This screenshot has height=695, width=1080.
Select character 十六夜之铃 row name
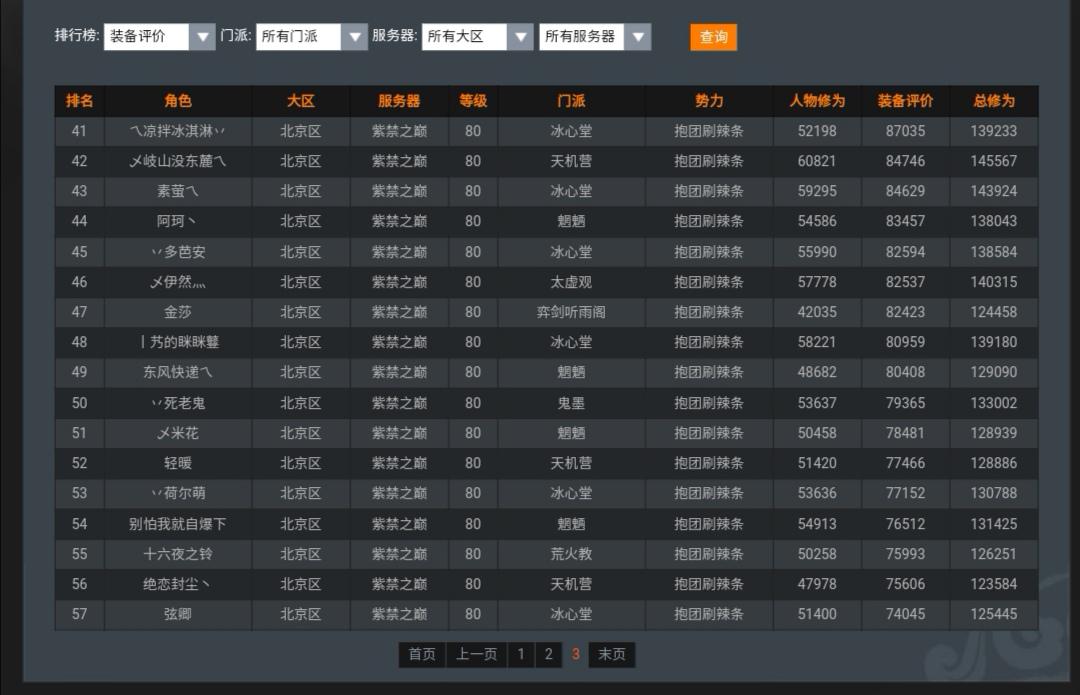coord(178,554)
